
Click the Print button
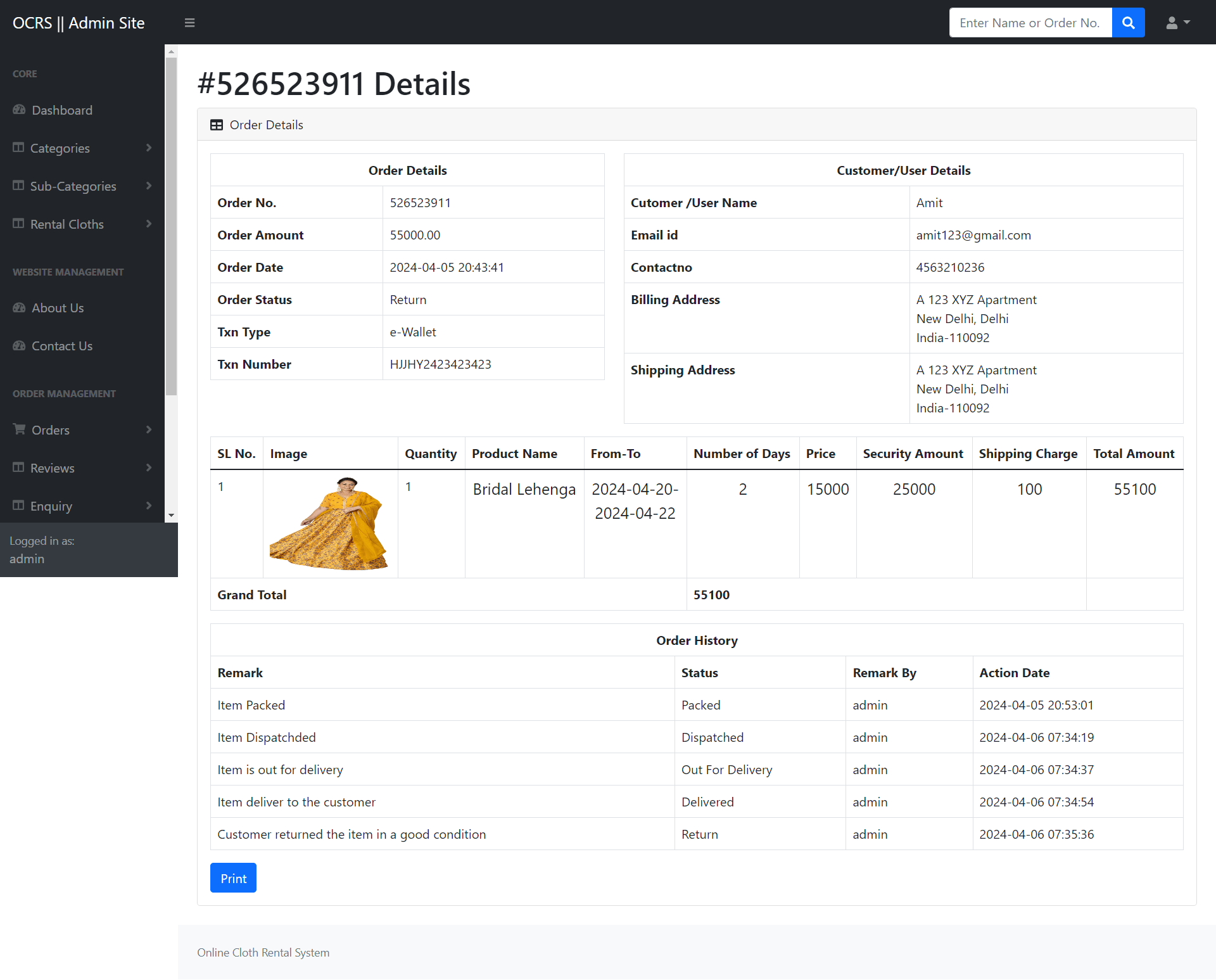point(233,877)
